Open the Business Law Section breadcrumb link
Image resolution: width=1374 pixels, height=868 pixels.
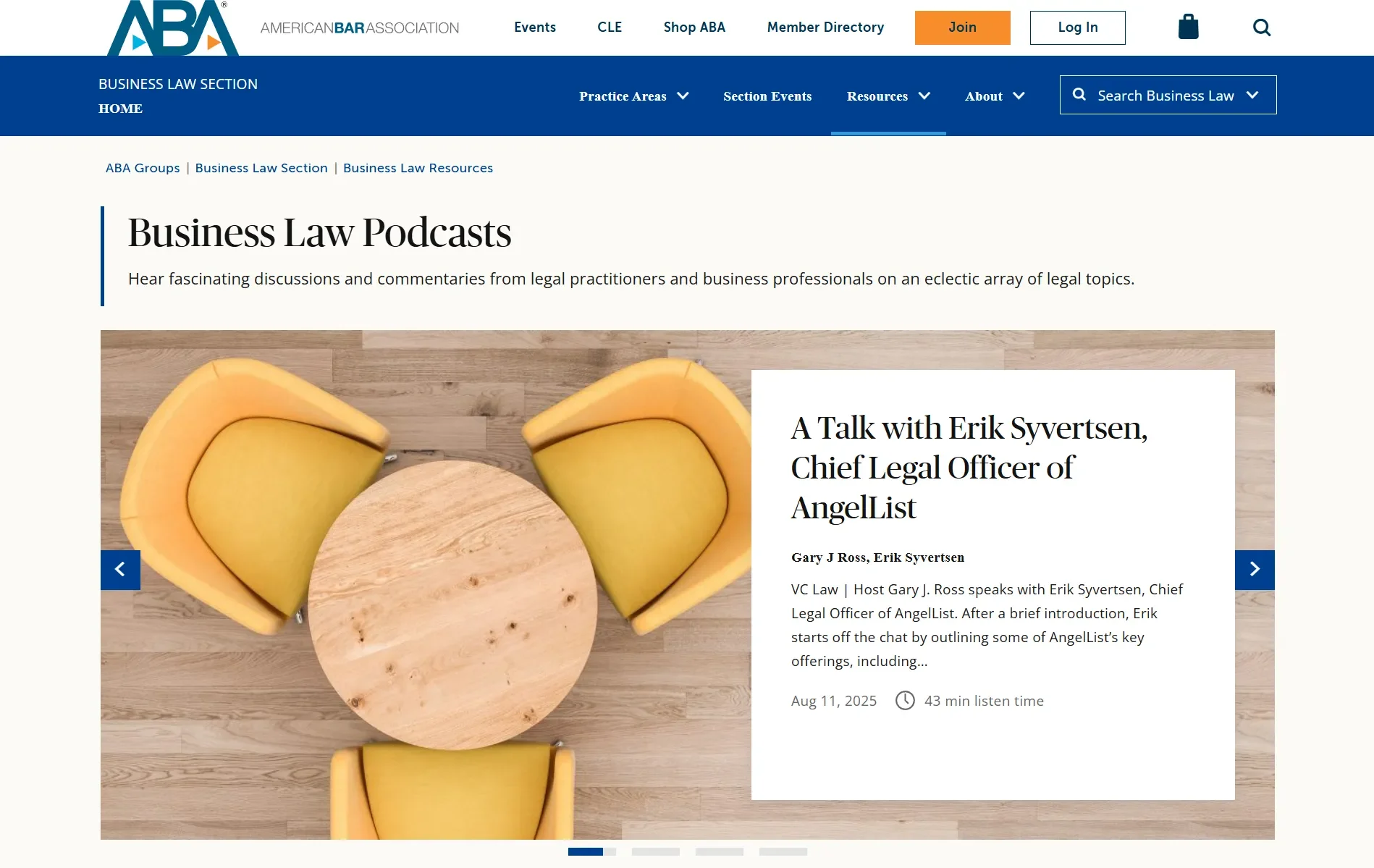(261, 168)
